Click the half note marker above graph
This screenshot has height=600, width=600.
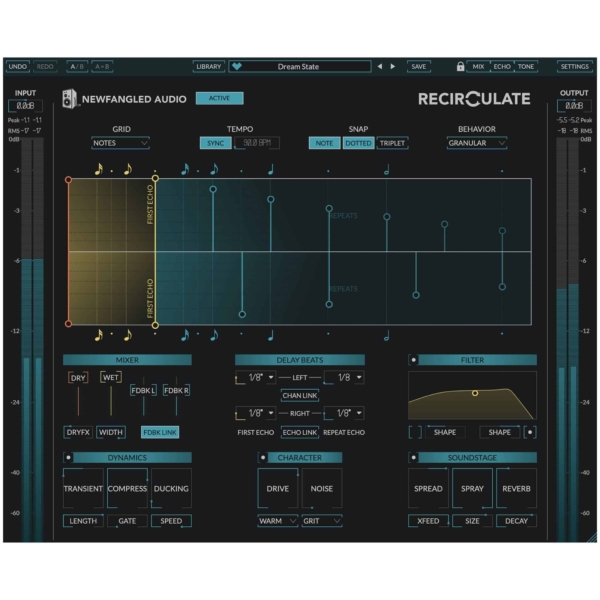(x=386, y=170)
